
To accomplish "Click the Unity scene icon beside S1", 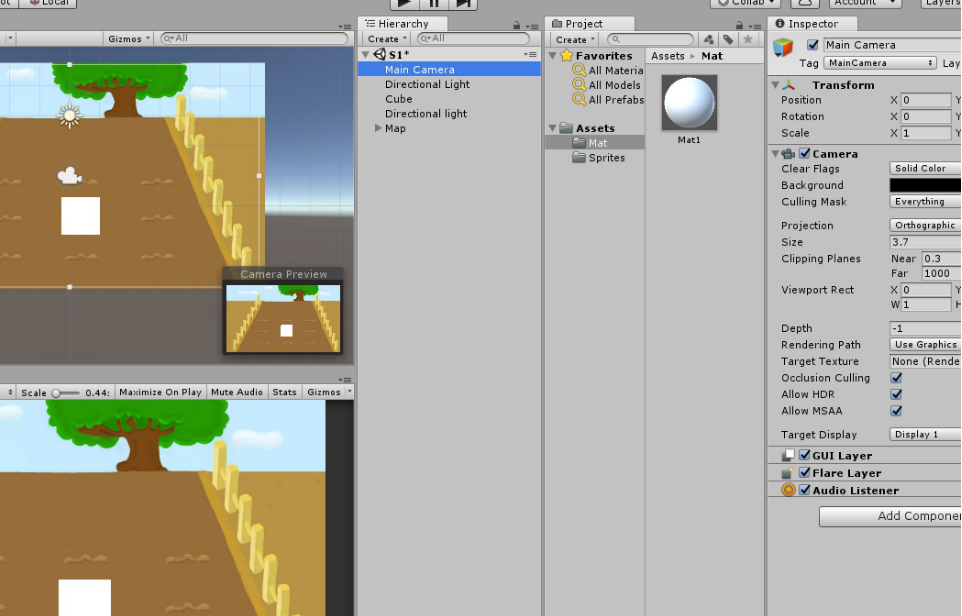I will (380, 55).
